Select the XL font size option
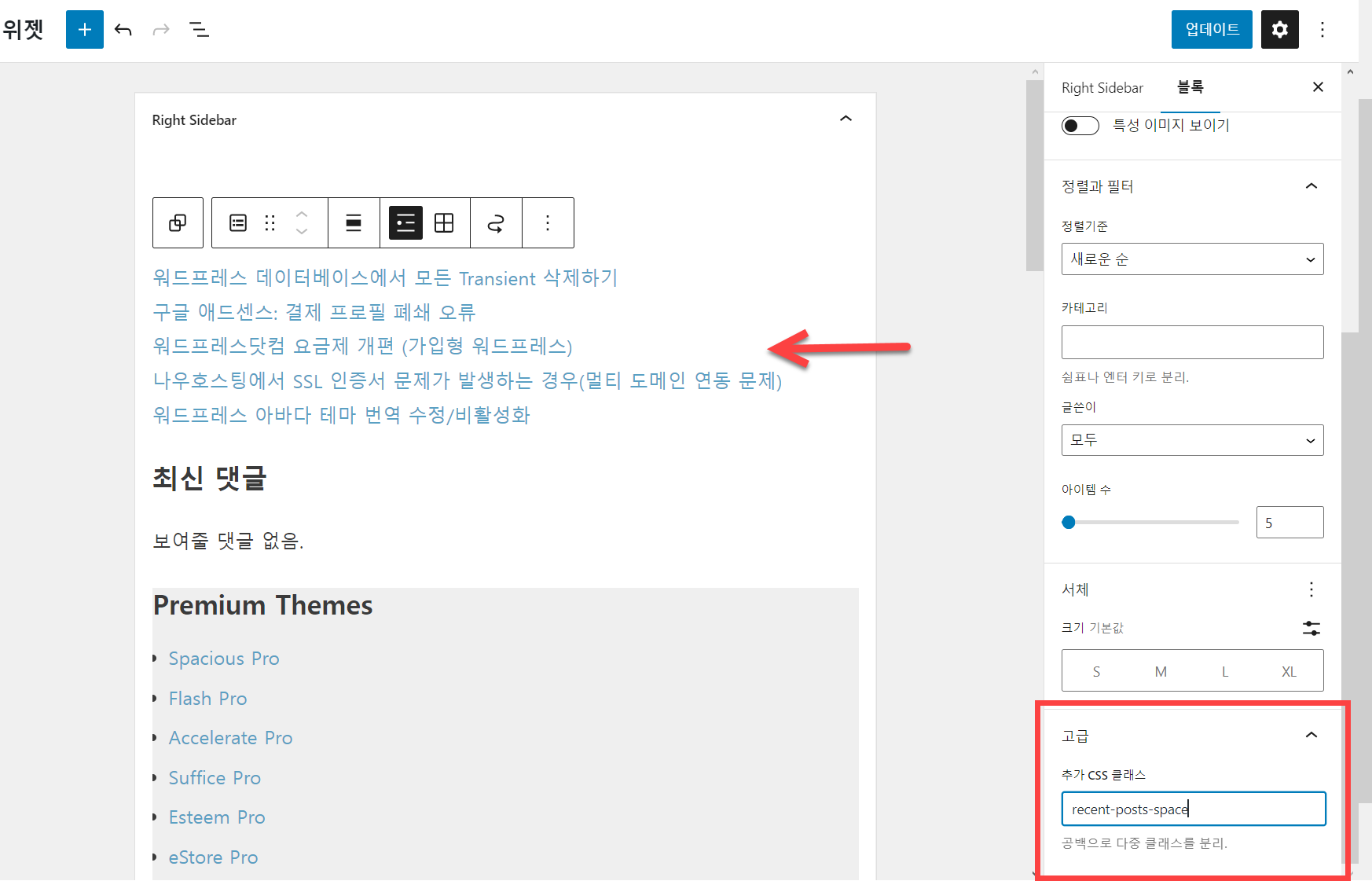 pos(1289,670)
